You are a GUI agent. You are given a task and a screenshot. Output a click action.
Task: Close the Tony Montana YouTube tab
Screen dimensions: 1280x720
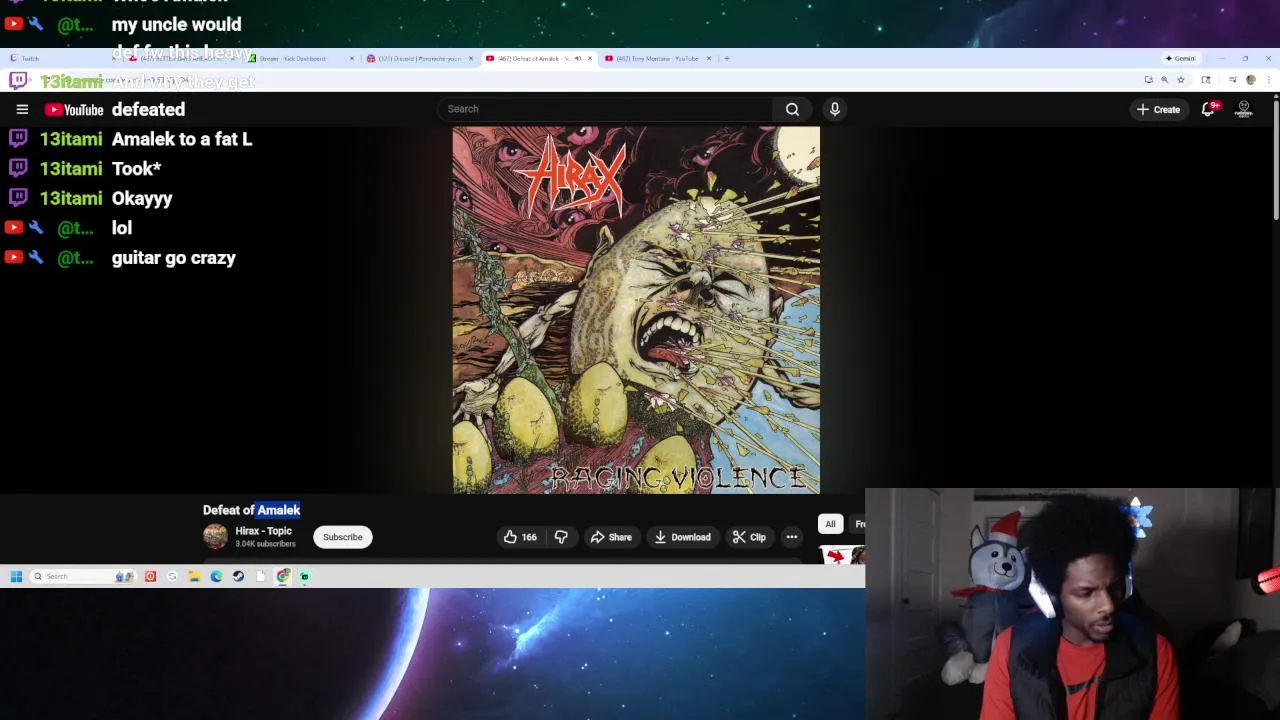point(709,58)
